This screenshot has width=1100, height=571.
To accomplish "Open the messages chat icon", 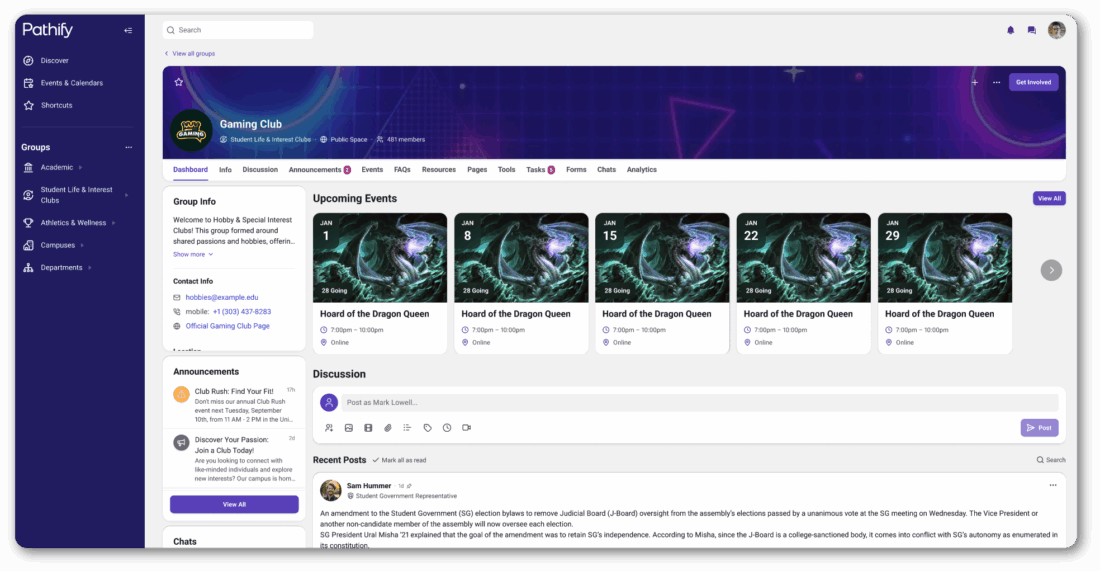I will pos(1031,31).
